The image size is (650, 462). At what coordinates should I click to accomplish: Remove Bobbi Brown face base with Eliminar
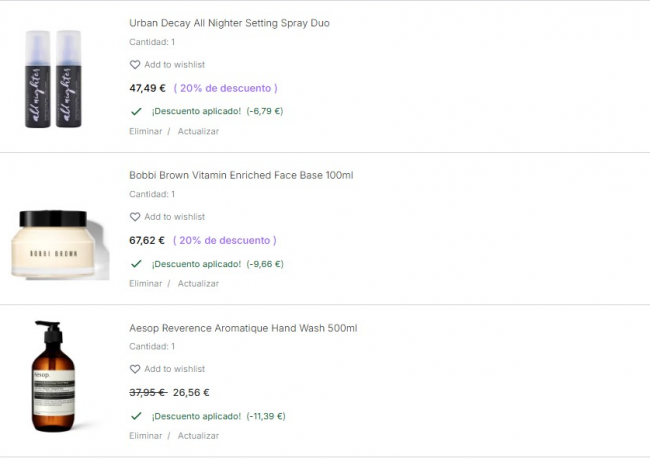(145, 283)
